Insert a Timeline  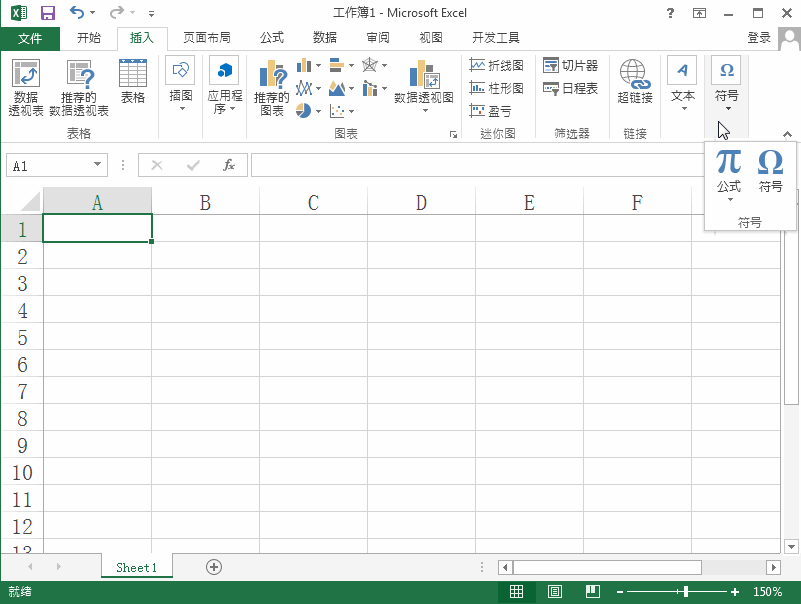[575, 87]
